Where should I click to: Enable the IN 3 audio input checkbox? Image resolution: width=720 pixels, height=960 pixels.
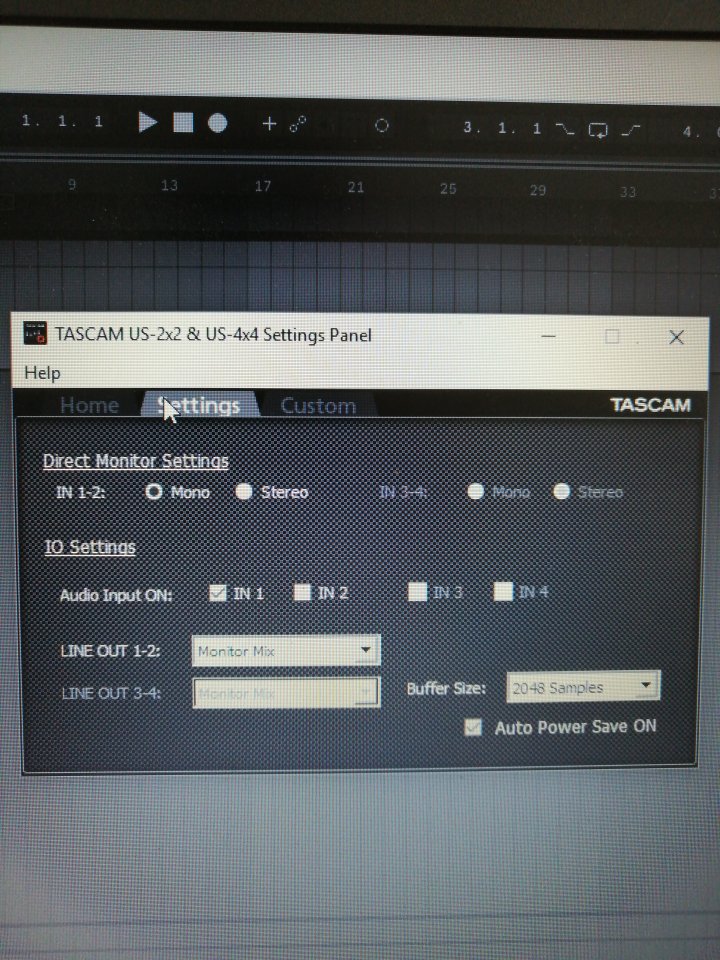click(417, 592)
